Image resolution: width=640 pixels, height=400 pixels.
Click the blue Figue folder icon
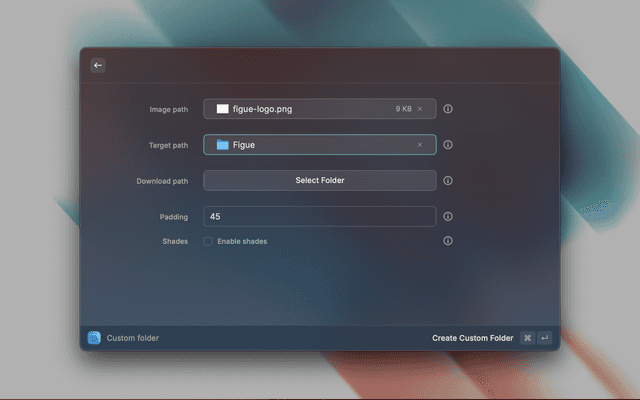222,145
